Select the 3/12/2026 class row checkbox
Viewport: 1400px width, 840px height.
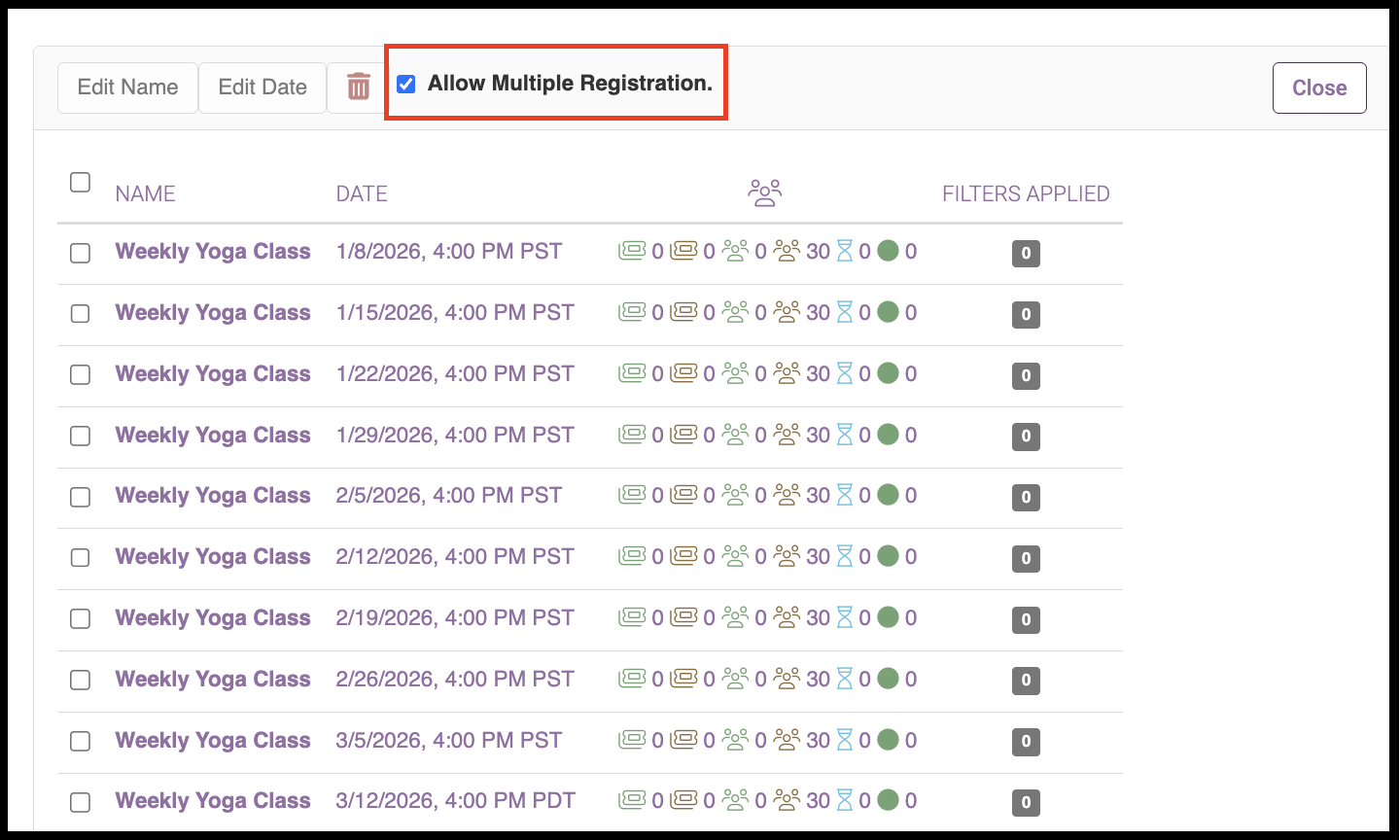[x=81, y=802]
